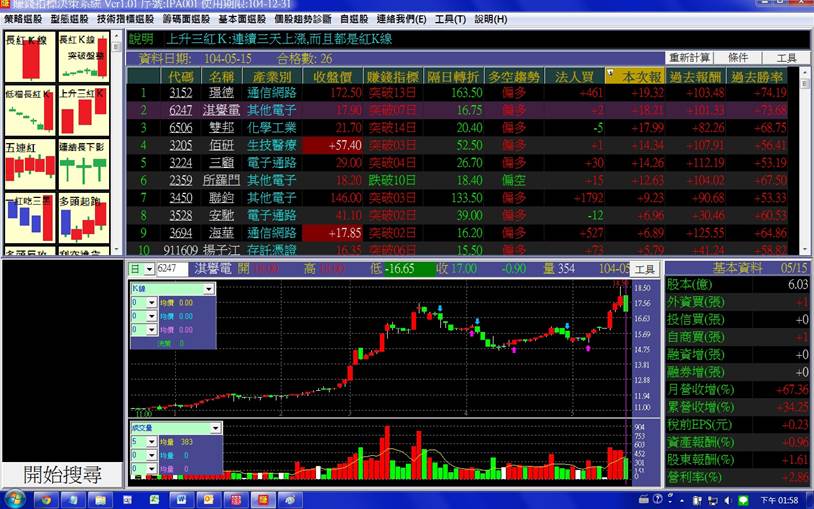This screenshot has width=814, height=509.
Task: Click the 重新計算 button
Action: (689, 58)
